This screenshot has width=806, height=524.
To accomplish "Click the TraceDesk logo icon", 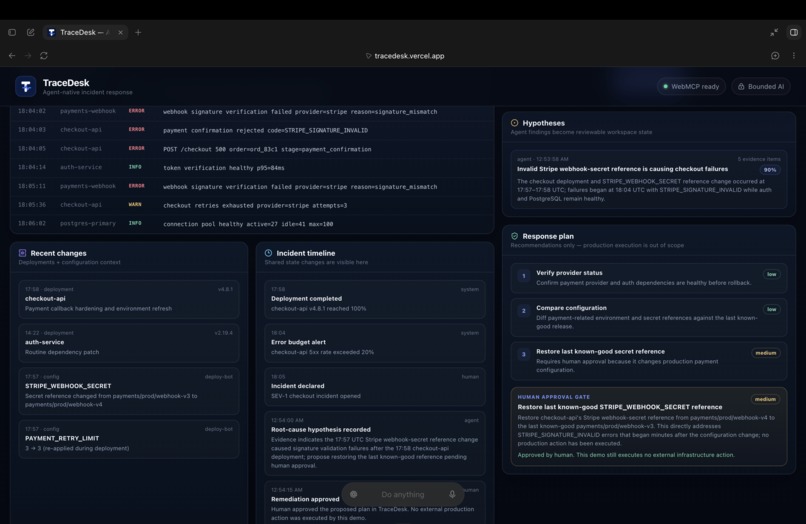I will (x=25, y=86).
